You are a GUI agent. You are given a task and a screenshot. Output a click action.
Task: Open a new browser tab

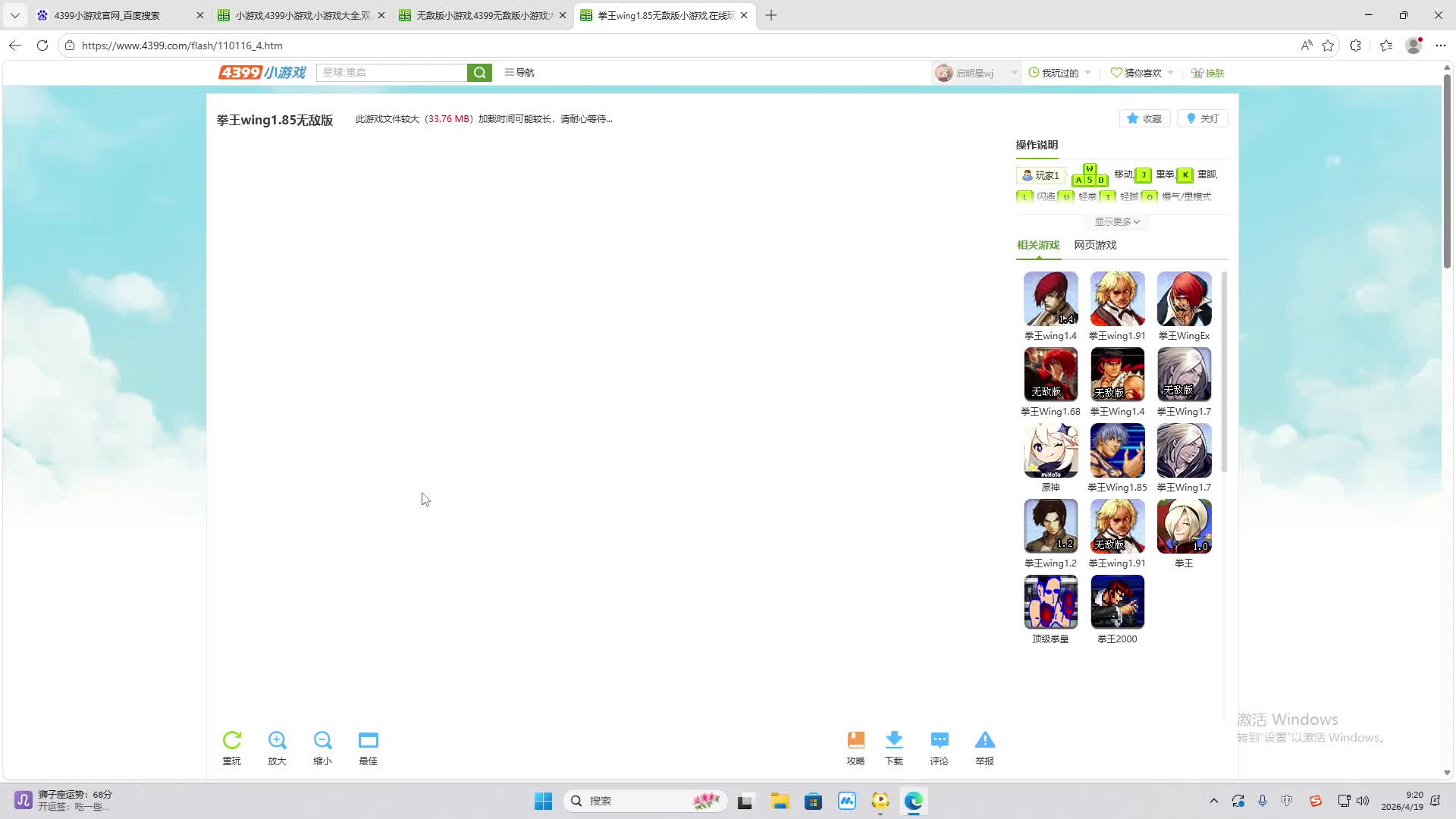[771, 15]
